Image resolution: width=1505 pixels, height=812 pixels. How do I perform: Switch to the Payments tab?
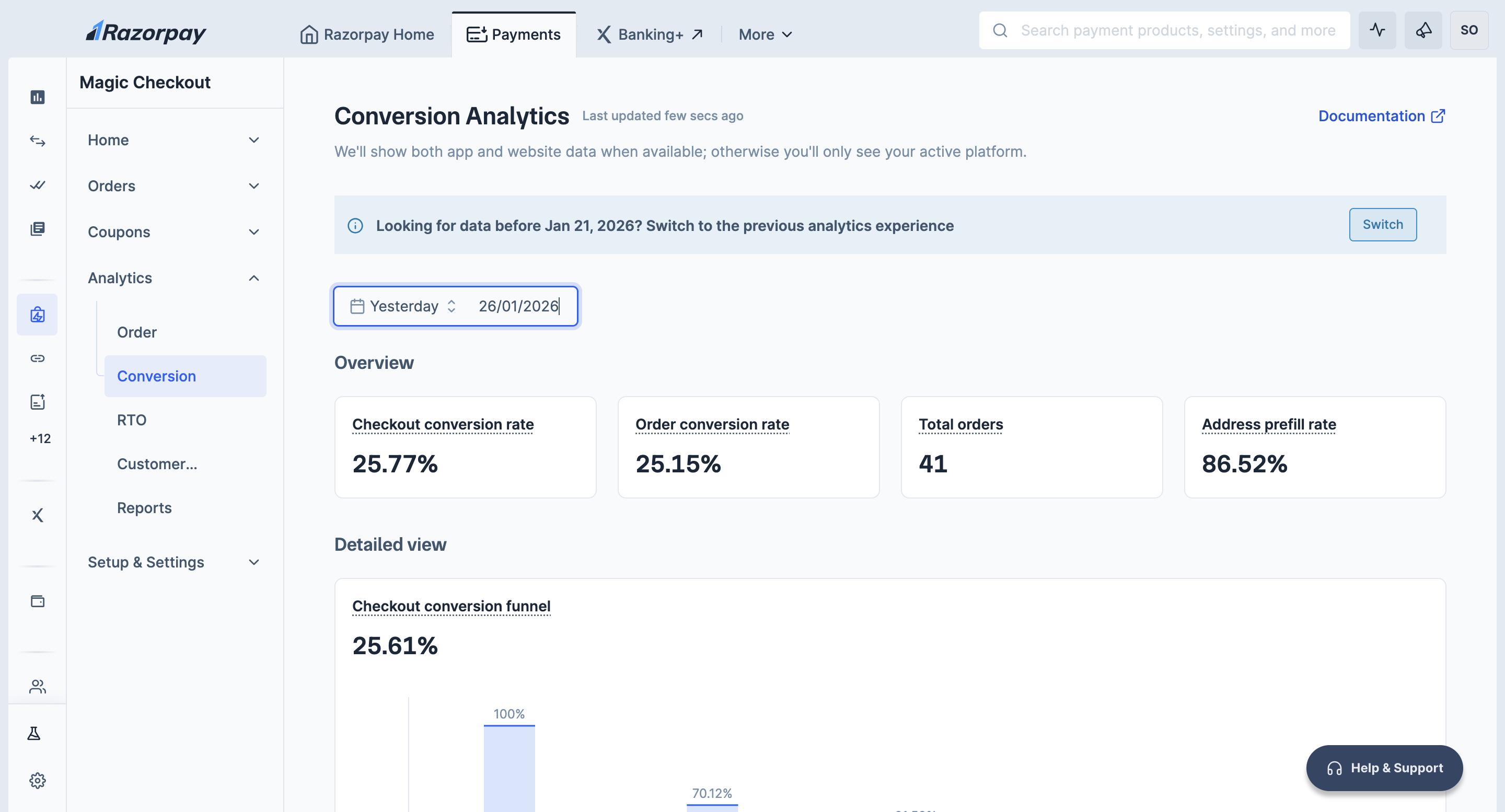[x=514, y=34]
